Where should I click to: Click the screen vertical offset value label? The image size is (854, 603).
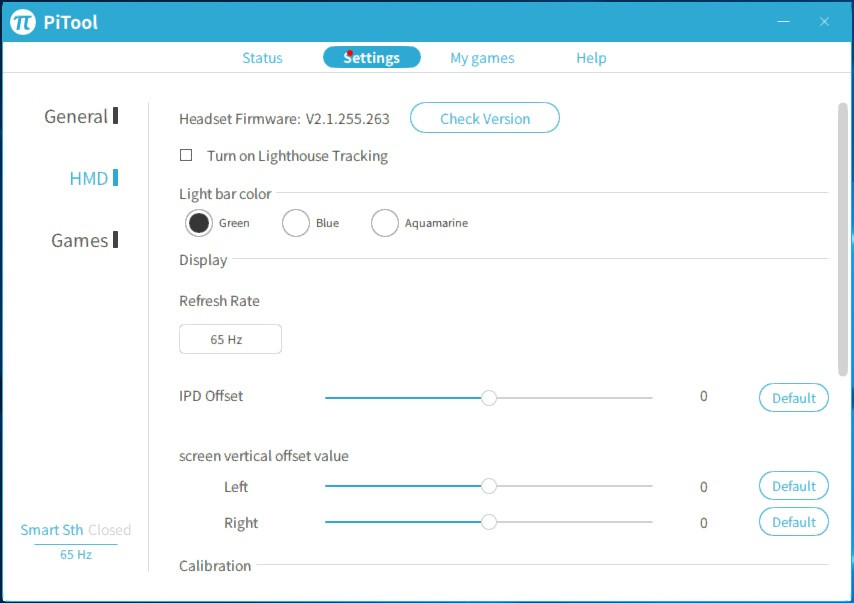click(x=264, y=456)
